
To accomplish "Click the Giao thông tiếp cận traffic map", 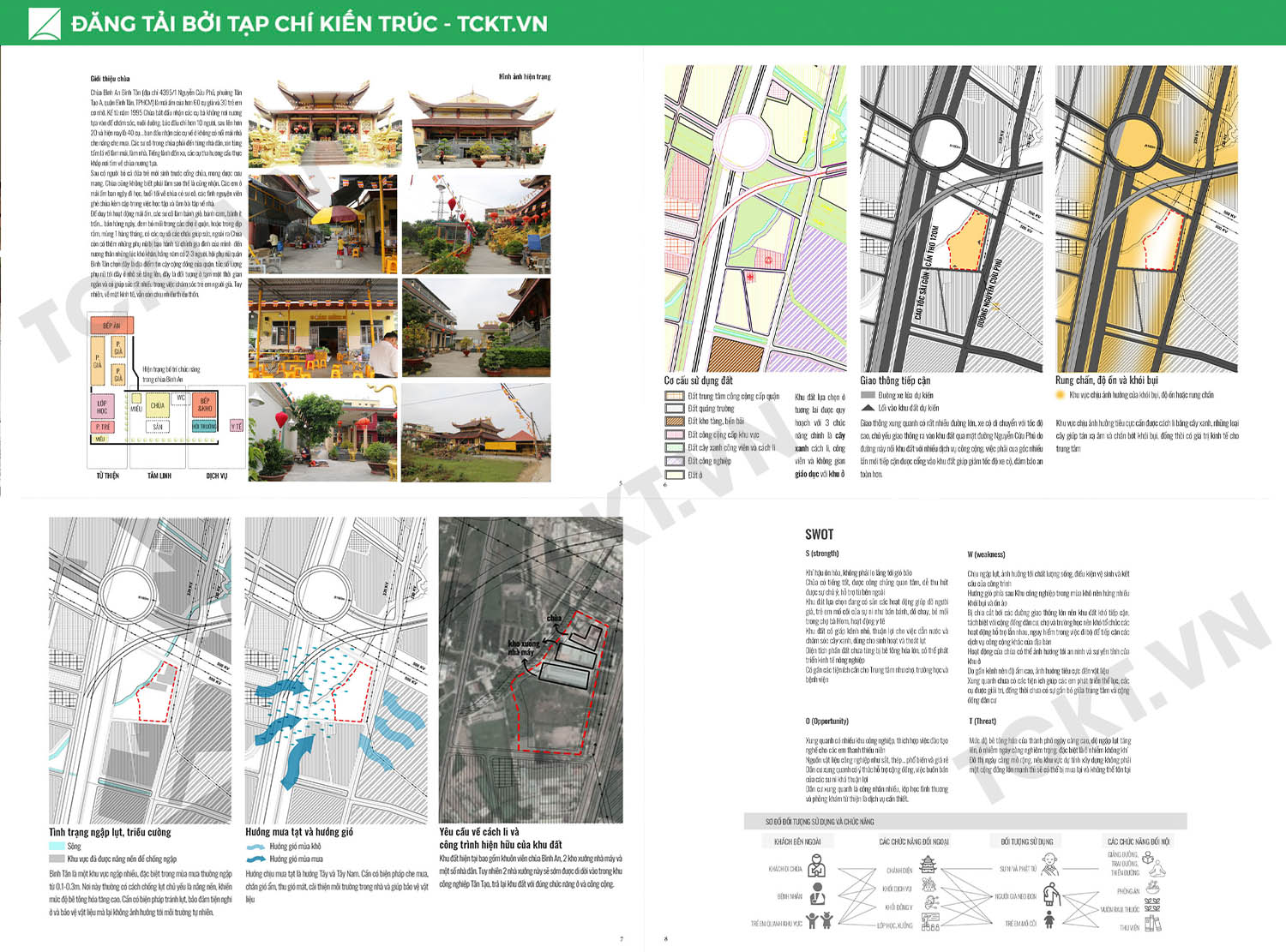I will coord(952,219).
